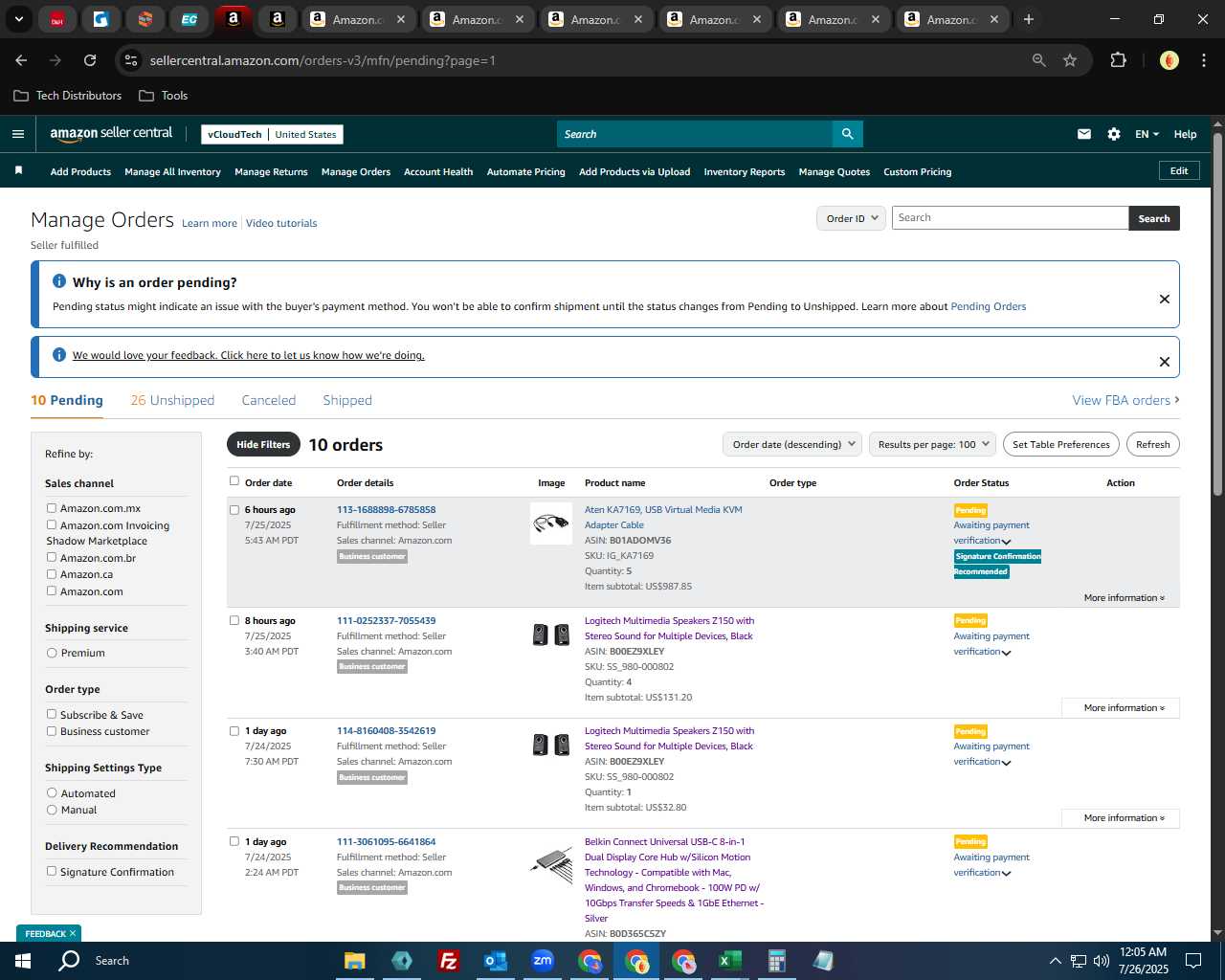The image size is (1225, 980).
Task: Click the order search input field
Action: (1010, 218)
